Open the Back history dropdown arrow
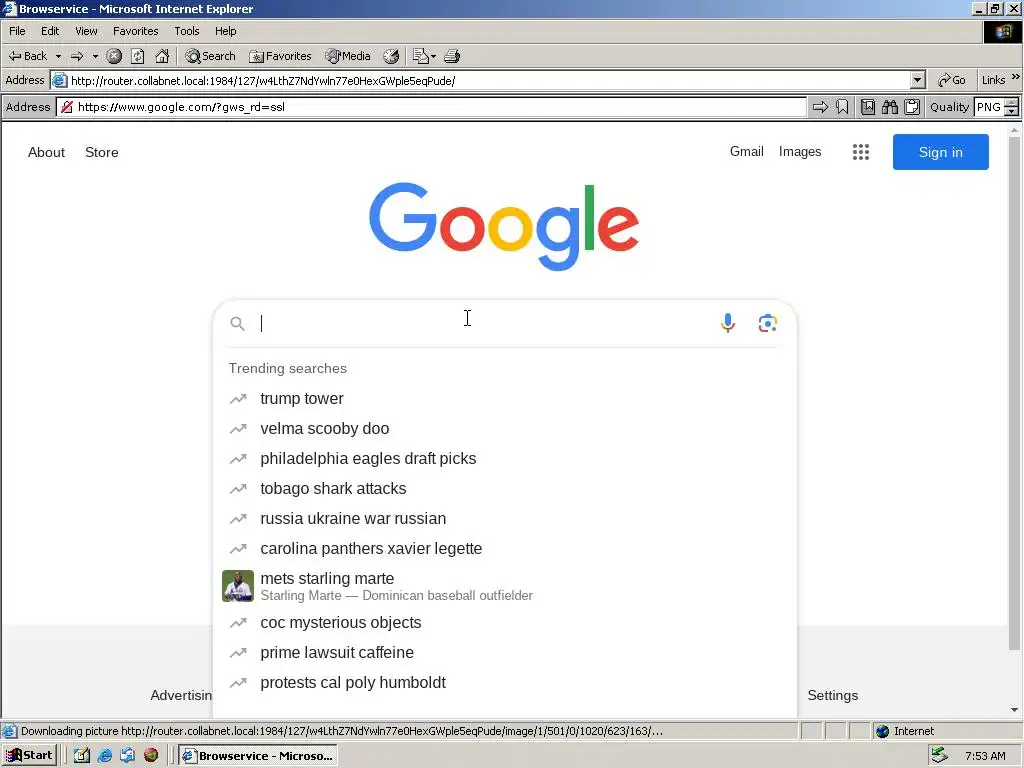 point(58,56)
